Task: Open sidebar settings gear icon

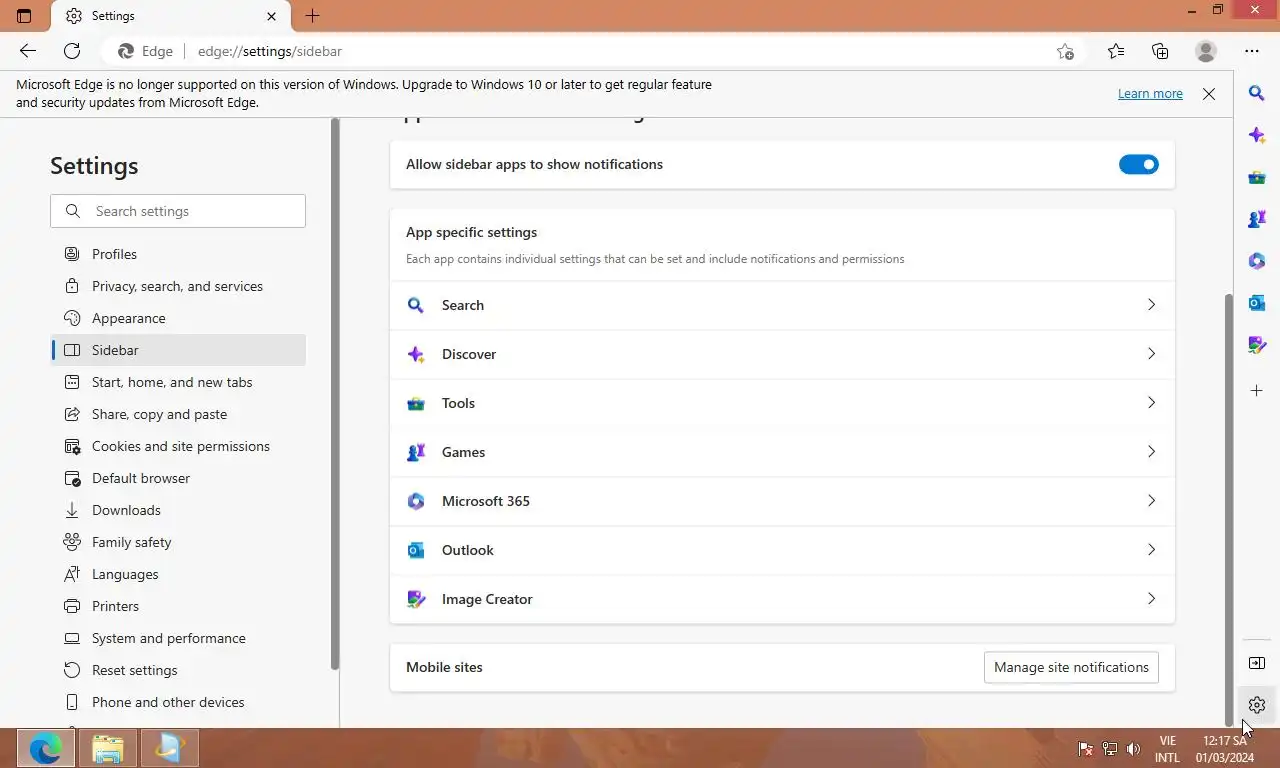Action: pyautogui.click(x=1257, y=705)
